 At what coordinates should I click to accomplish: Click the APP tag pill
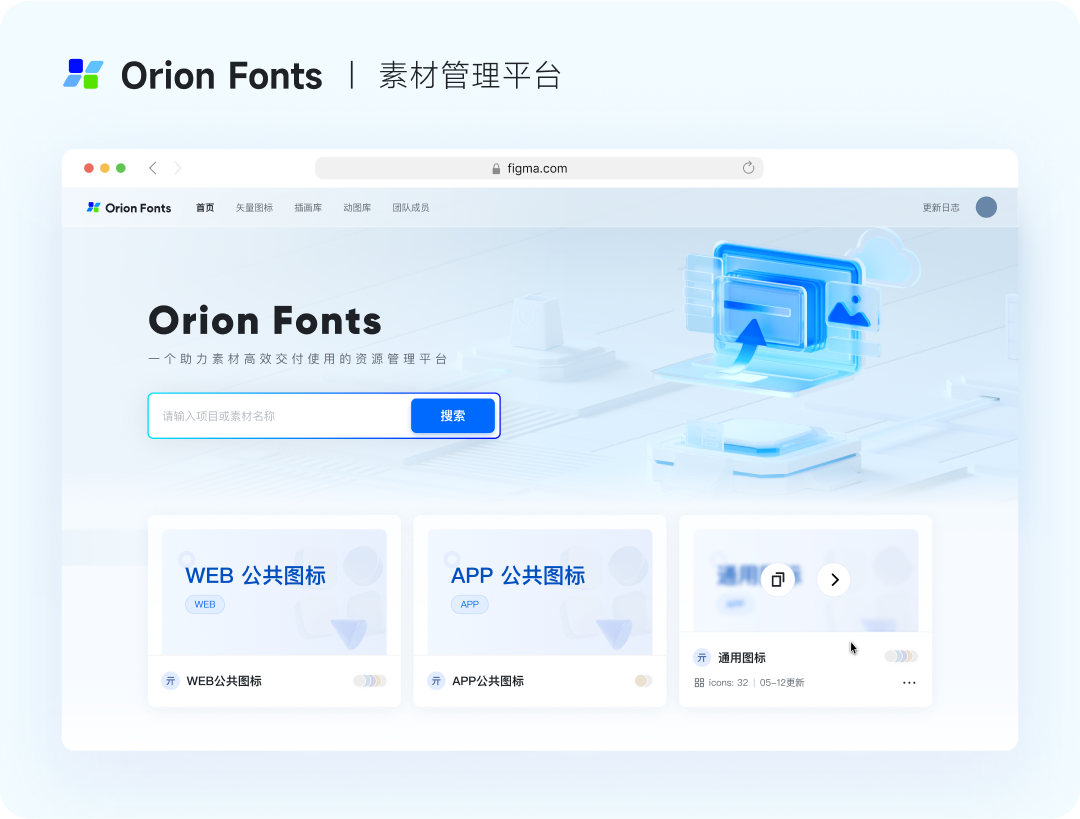tap(470, 604)
